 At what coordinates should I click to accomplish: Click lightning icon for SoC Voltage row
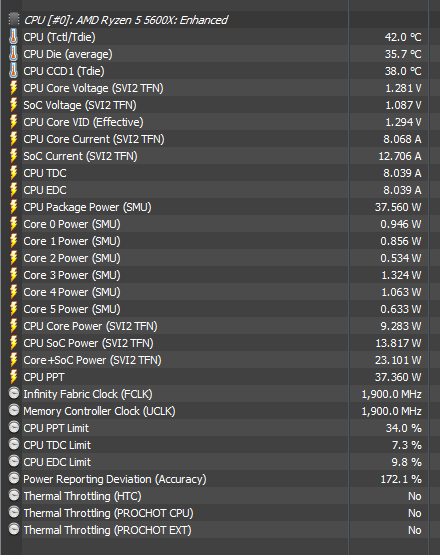point(13,105)
